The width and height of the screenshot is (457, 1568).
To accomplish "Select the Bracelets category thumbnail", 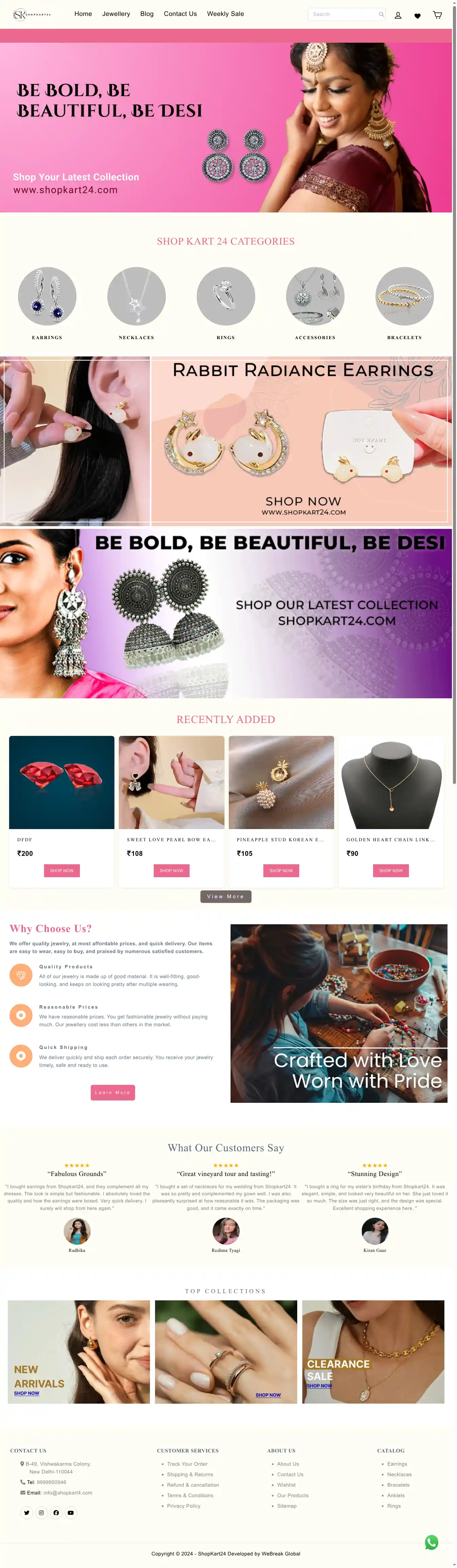I will [x=405, y=296].
